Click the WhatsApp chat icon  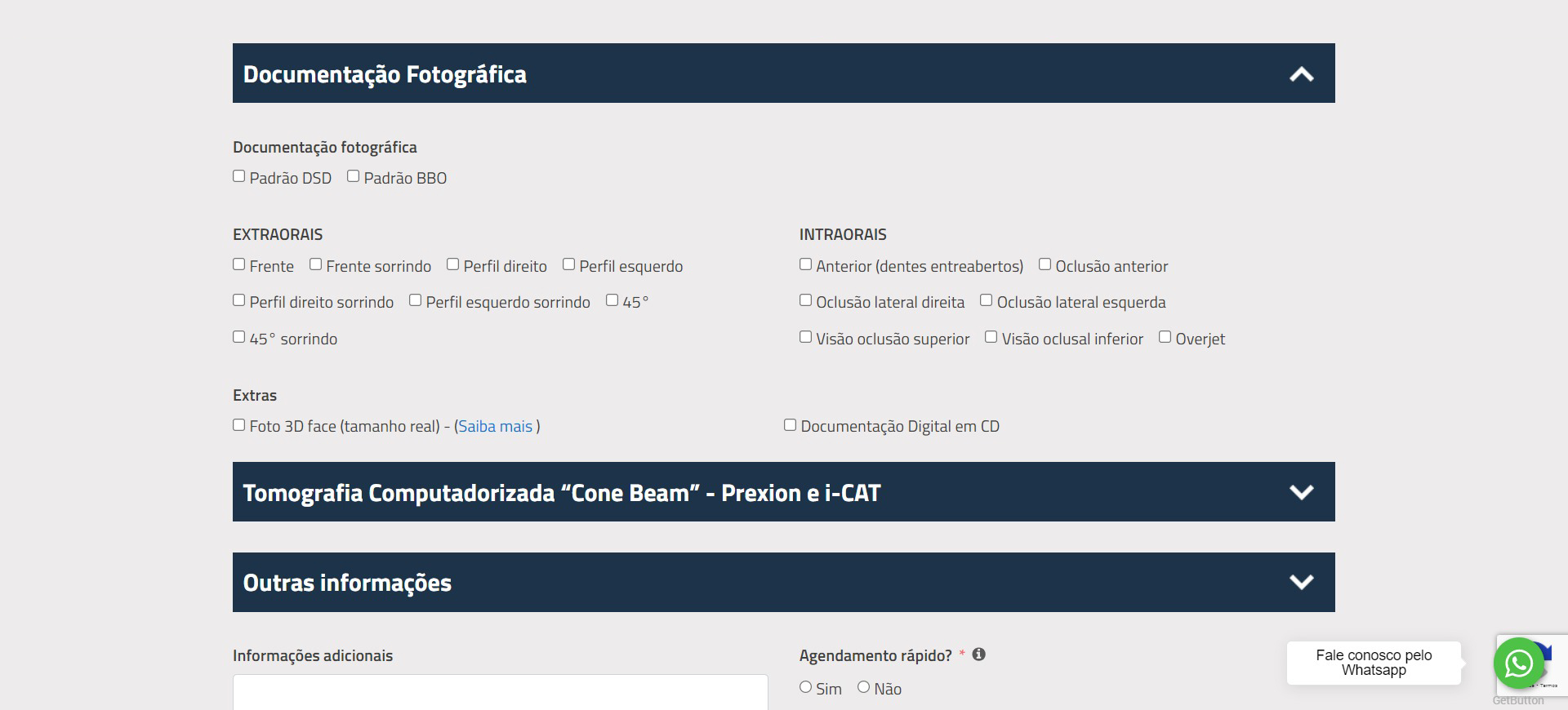pyautogui.click(x=1518, y=663)
